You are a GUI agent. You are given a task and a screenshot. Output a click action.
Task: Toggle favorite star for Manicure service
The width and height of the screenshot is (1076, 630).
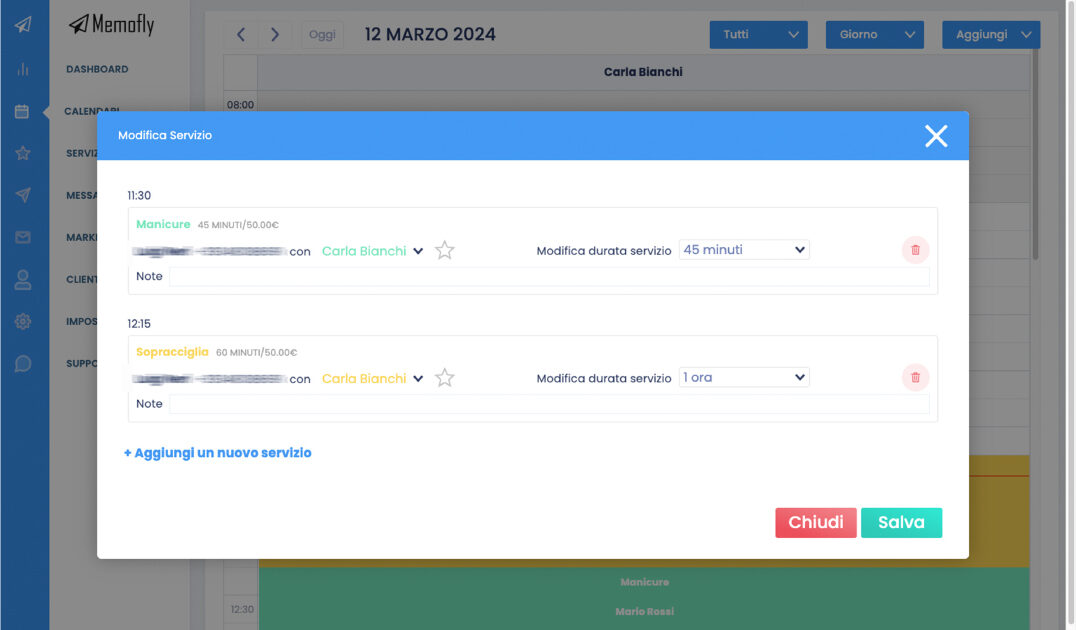(445, 251)
